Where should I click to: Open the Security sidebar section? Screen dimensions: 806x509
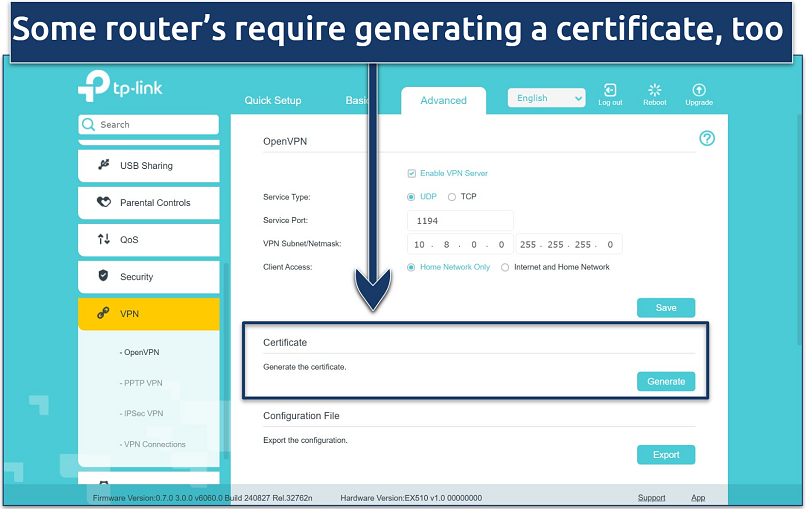tap(148, 277)
